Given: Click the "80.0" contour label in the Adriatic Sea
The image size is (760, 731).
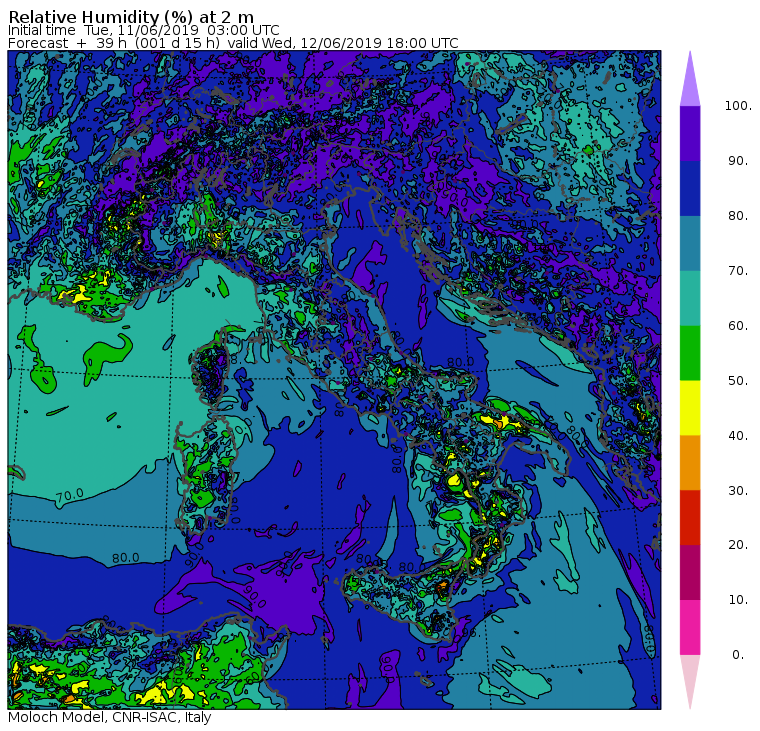Looking at the screenshot, I should 460,362.
